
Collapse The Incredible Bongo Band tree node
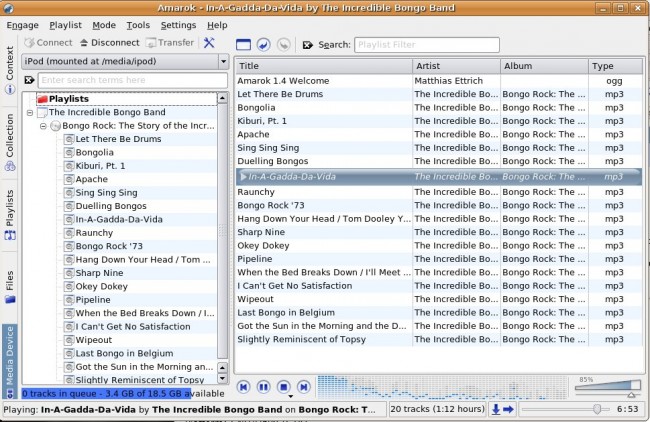pos(30,112)
